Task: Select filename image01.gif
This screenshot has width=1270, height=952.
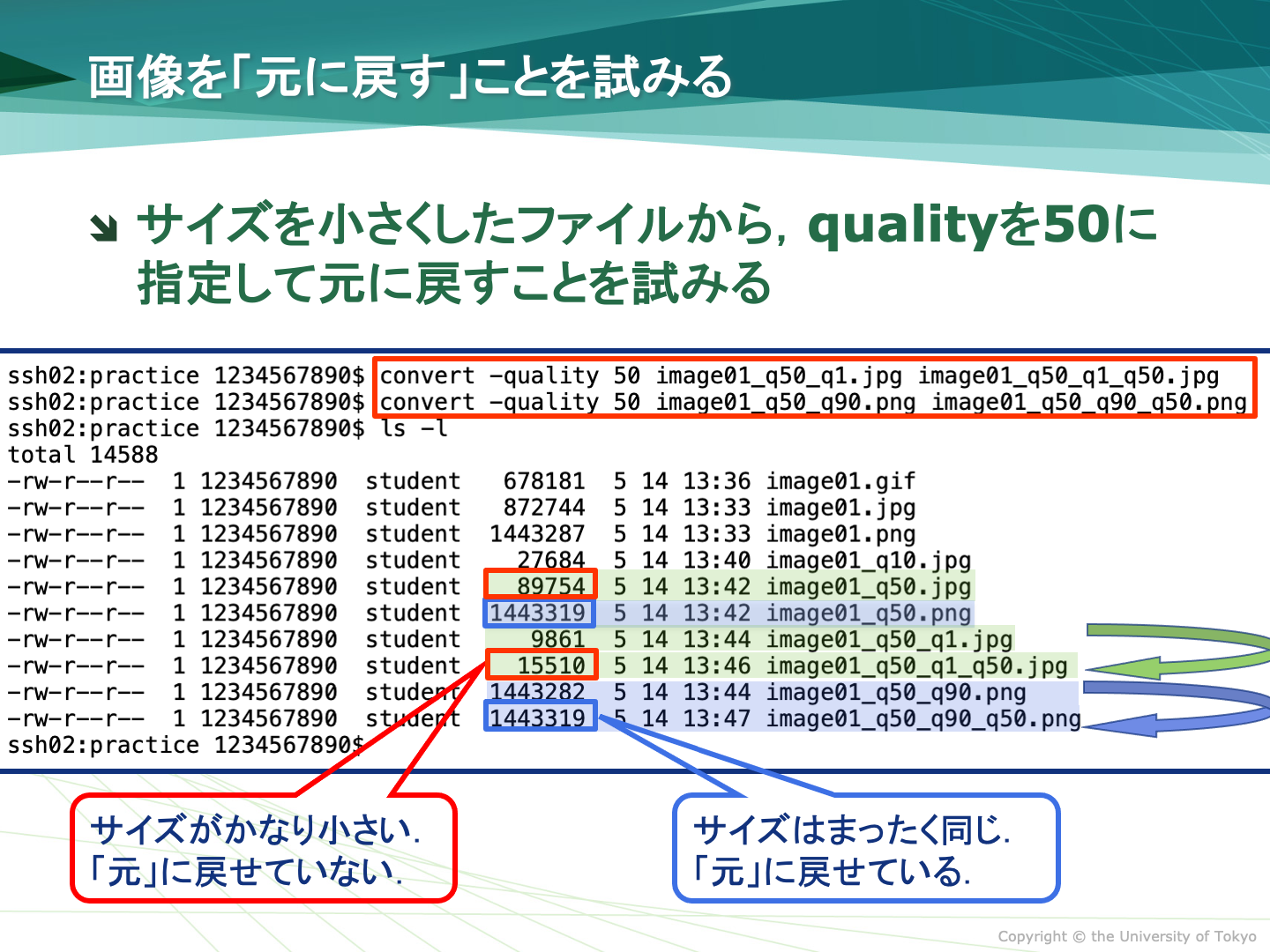Action: click(x=840, y=481)
